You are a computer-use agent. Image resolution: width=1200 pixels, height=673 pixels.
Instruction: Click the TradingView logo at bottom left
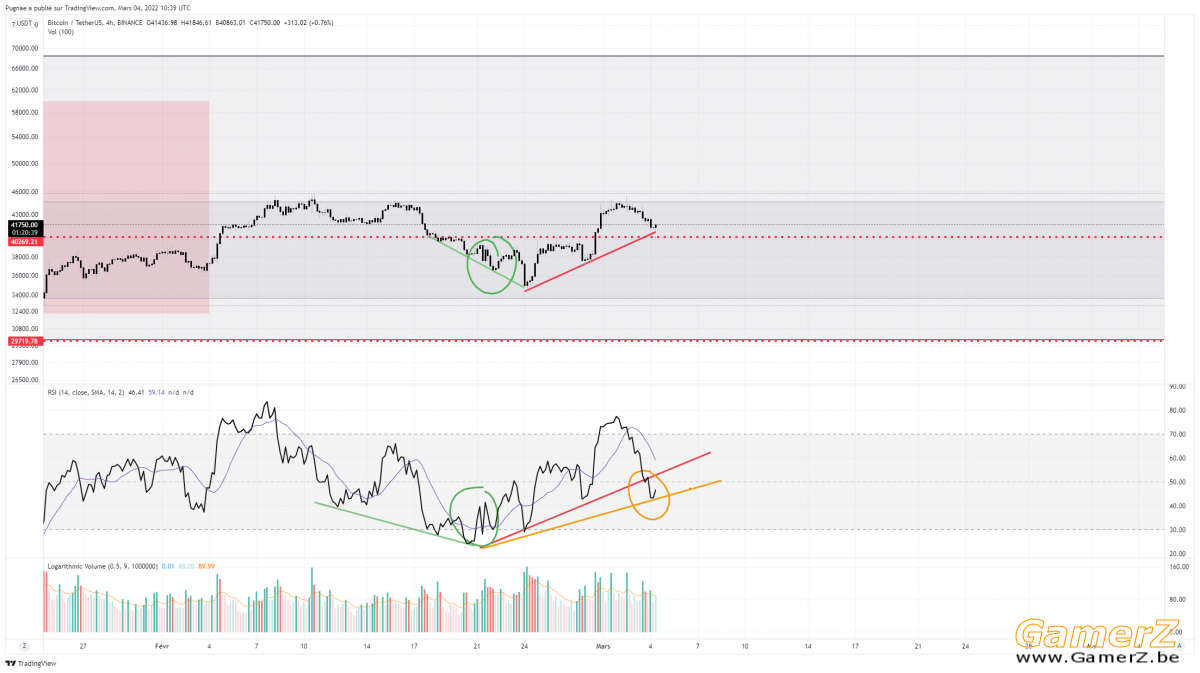pos(31,663)
